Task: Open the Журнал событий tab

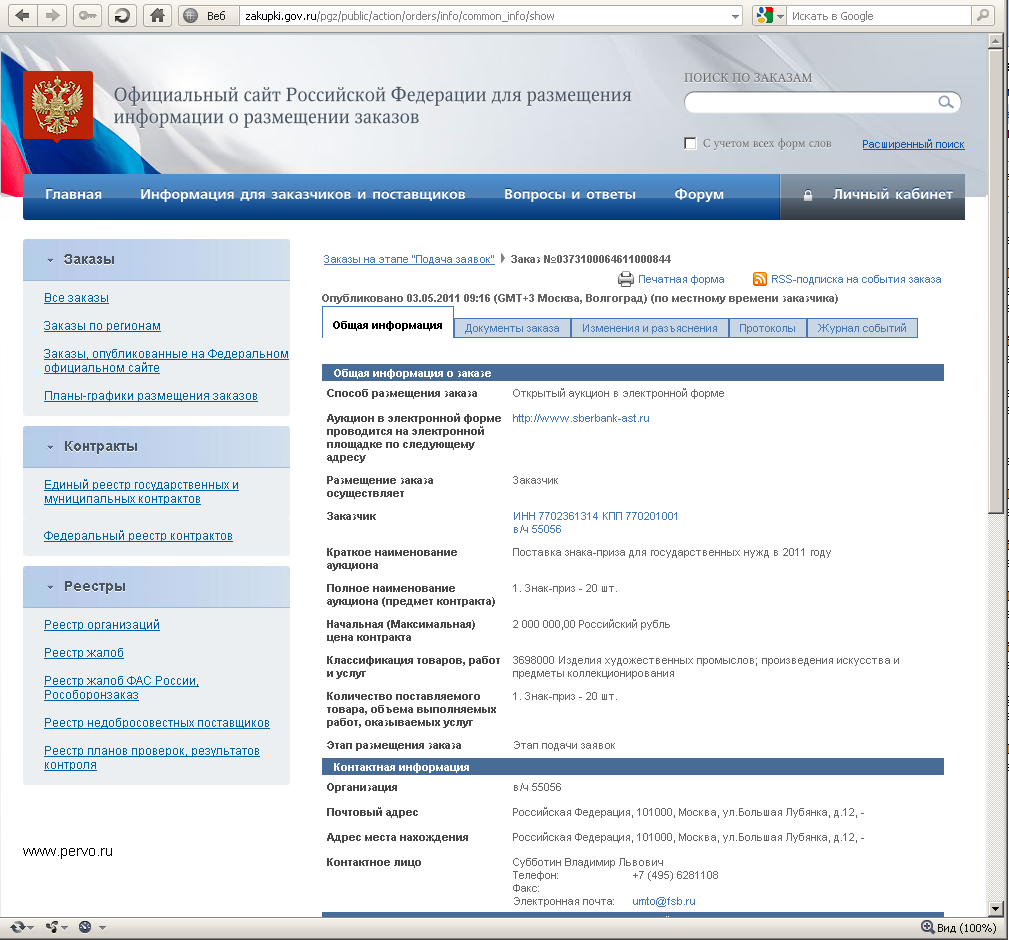Action: (861, 328)
